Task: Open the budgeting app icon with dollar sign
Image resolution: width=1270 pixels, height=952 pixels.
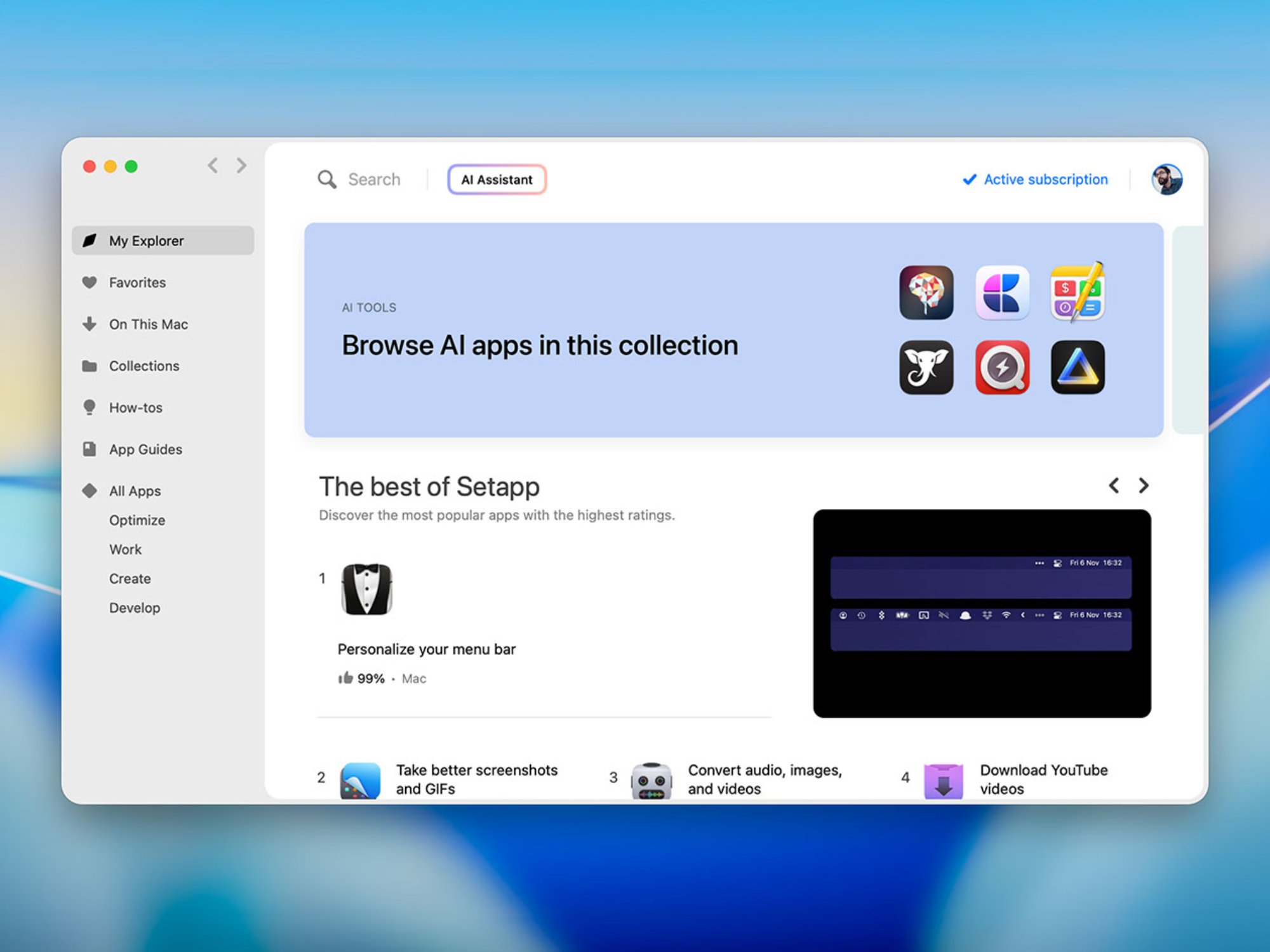Action: [1078, 293]
